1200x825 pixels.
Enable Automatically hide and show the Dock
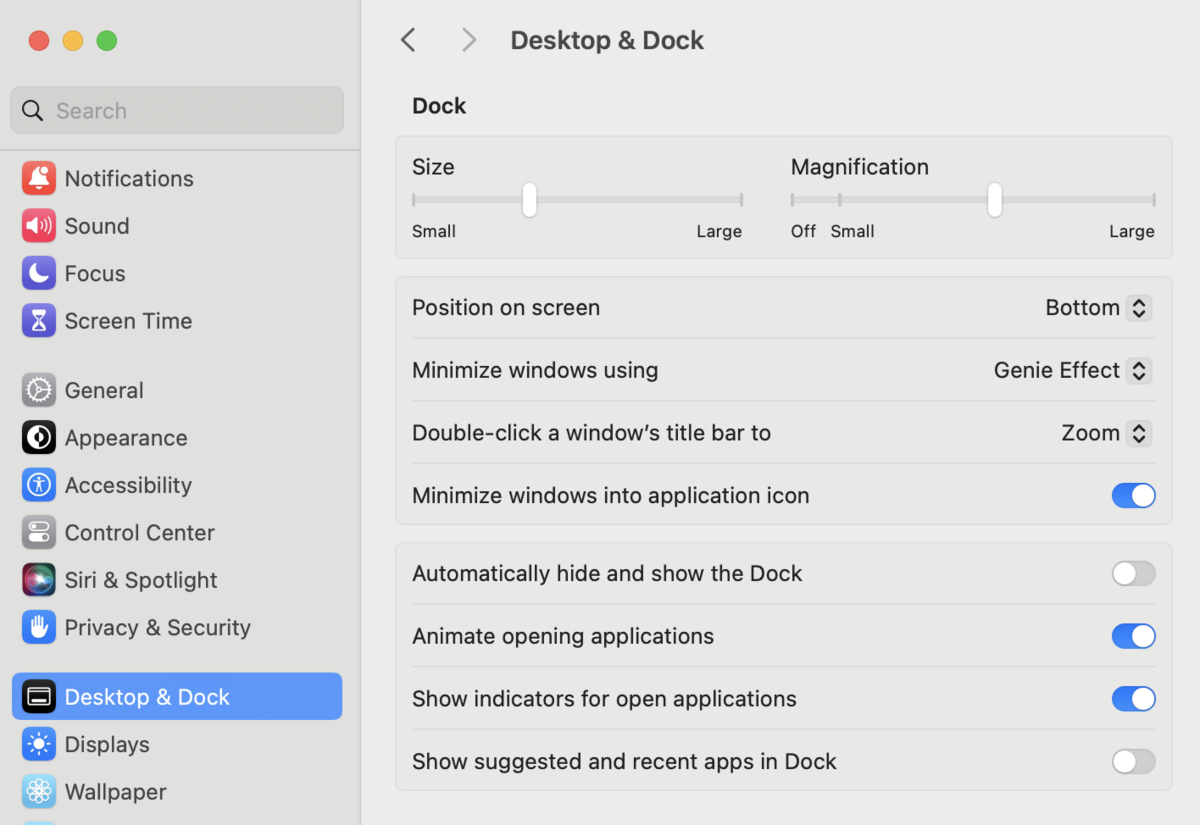coord(1133,573)
